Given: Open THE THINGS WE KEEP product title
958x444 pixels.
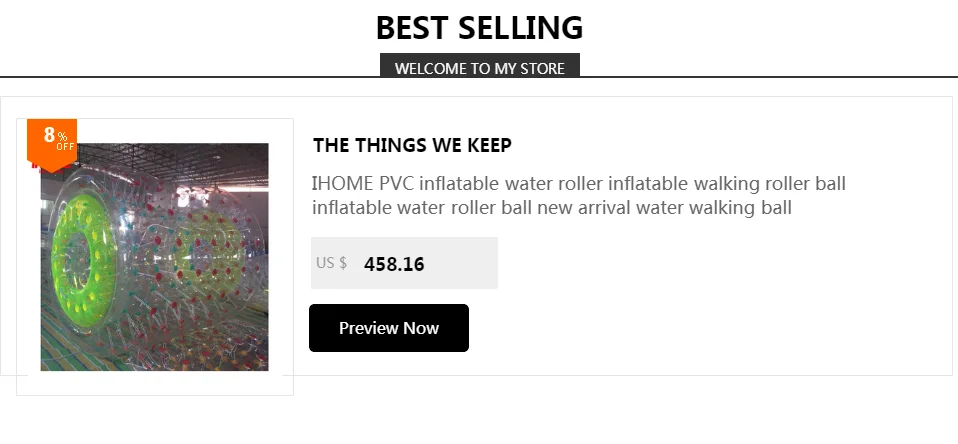Looking at the screenshot, I should 412,145.
